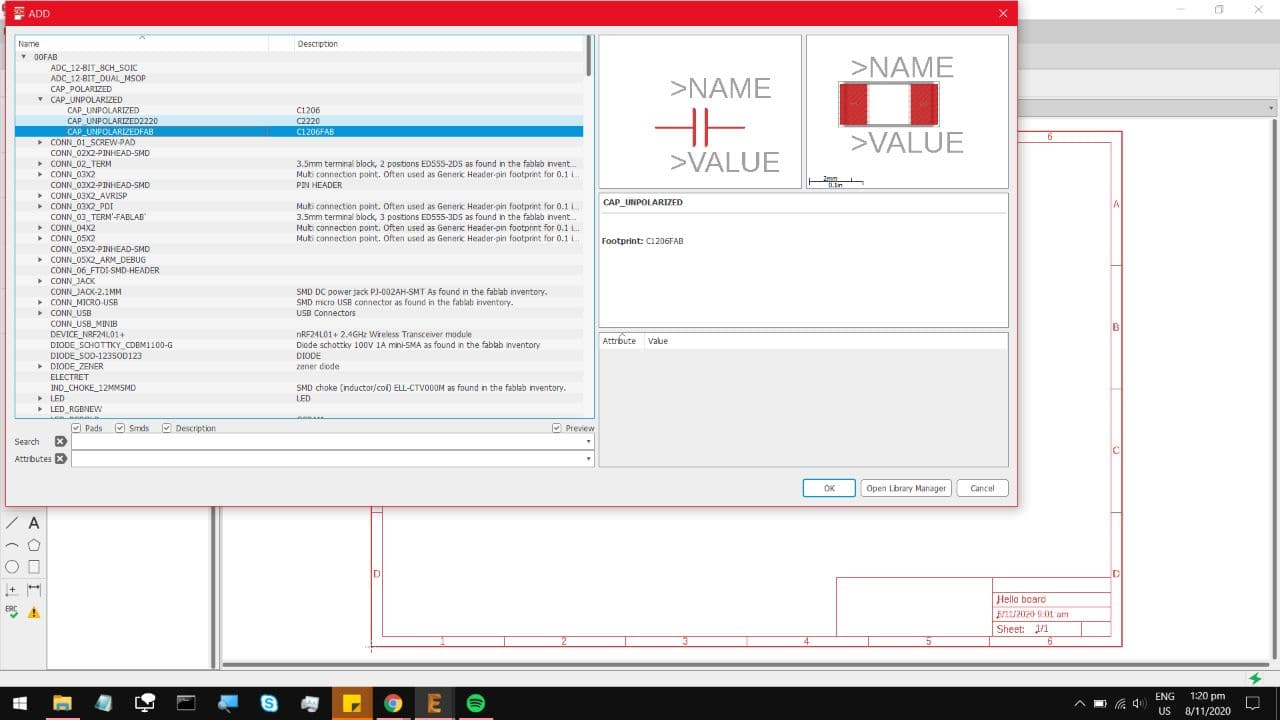Click the library list vertical scrollbar
1280x720 pixels.
click(589, 56)
